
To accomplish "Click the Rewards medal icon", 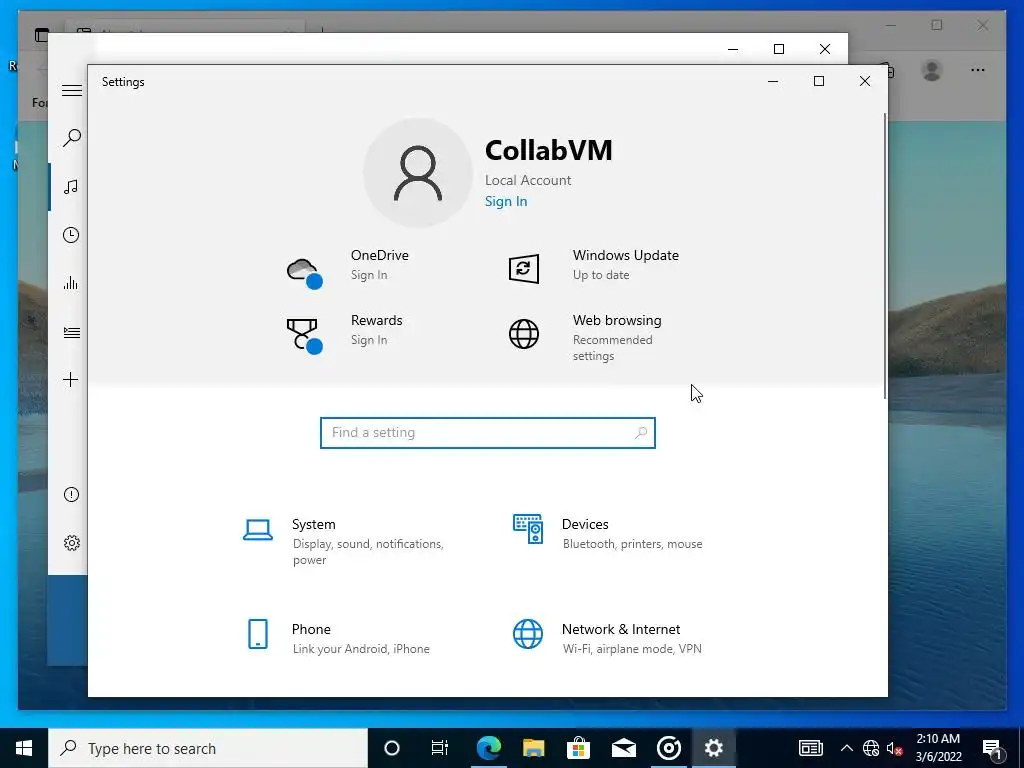I will pyautogui.click(x=304, y=336).
